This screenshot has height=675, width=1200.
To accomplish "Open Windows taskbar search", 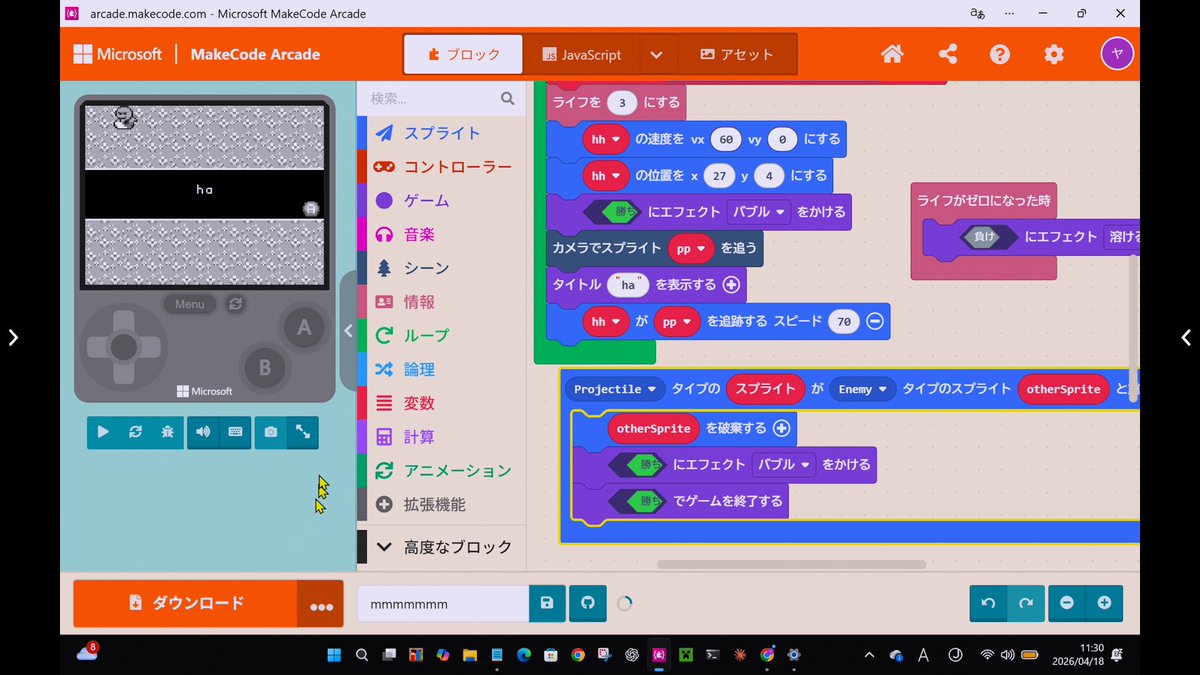I will 362,655.
